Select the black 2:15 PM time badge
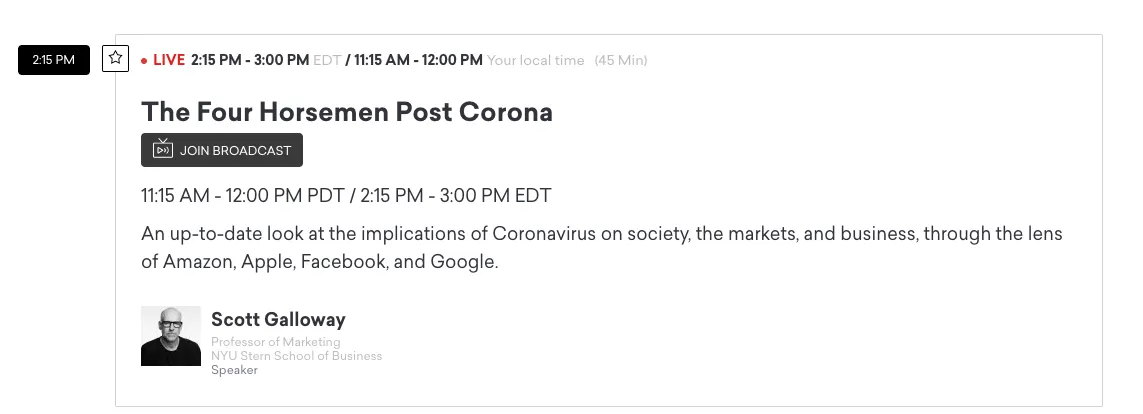Viewport: 1143px width, 414px height. (54, 60)
